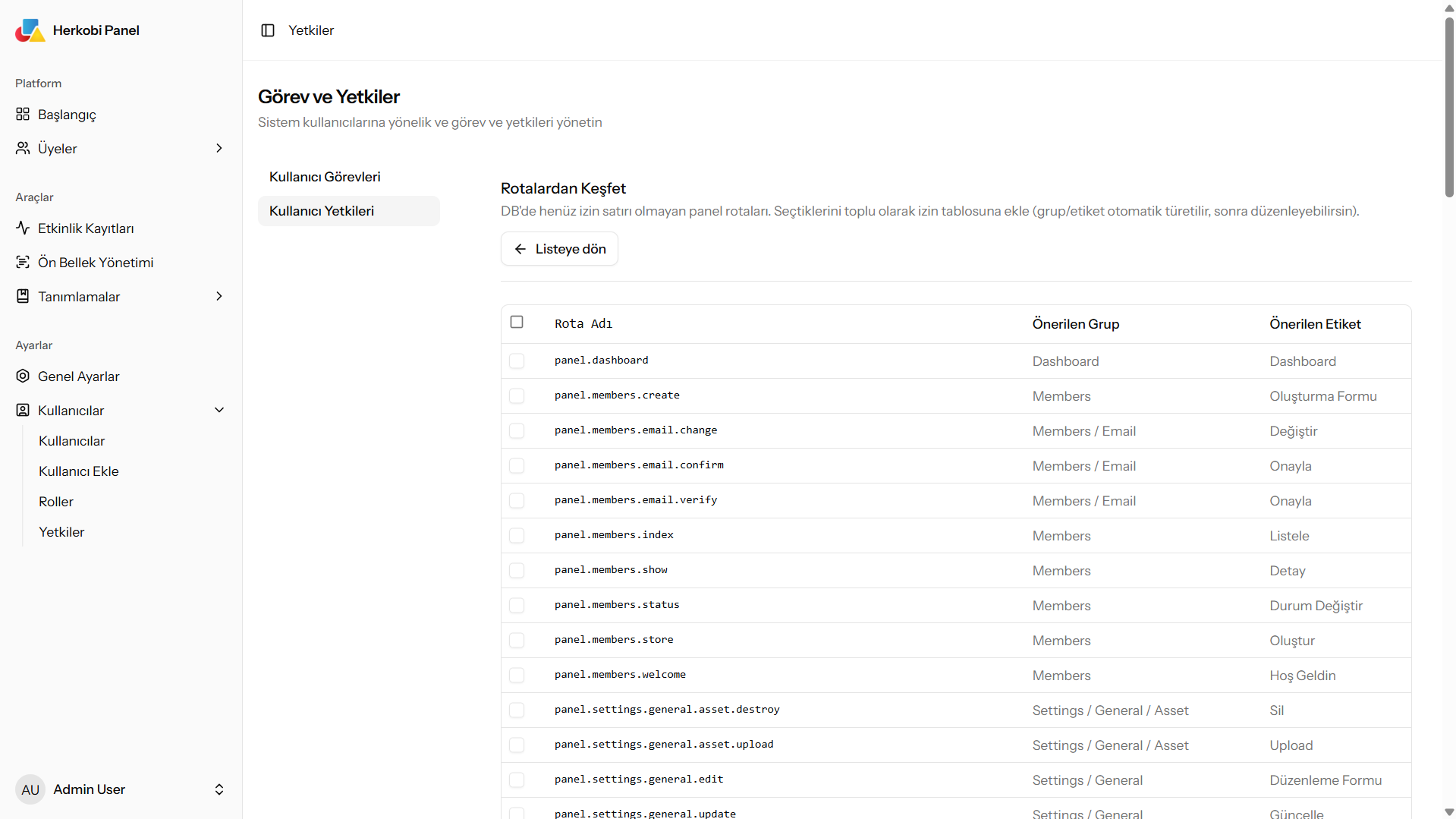This screenshot has width=1456, height=819.
Task: Check the panel.dashboard route
Action: coord(517,361)
